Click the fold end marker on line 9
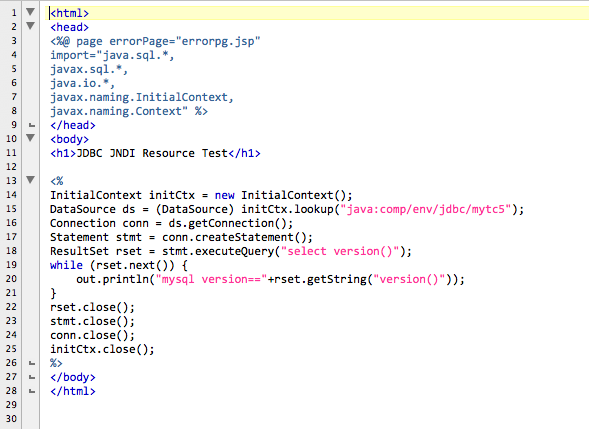 (x=32, y=125)
